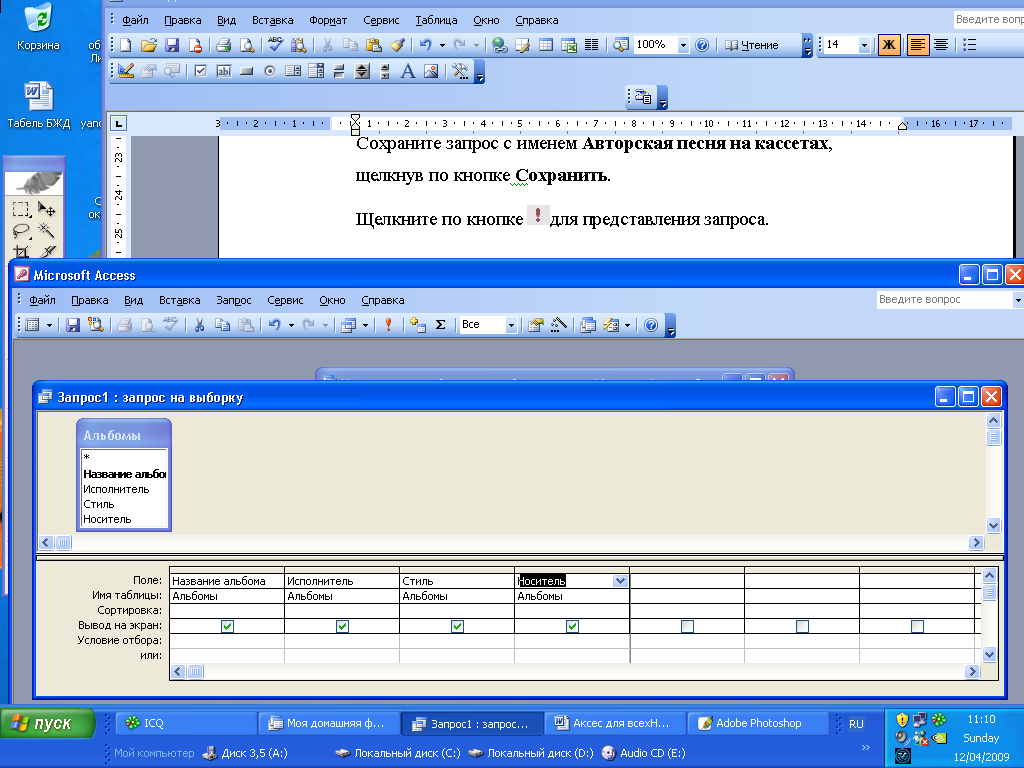Click Copy icon in Access toolbar

pos(223,325)
